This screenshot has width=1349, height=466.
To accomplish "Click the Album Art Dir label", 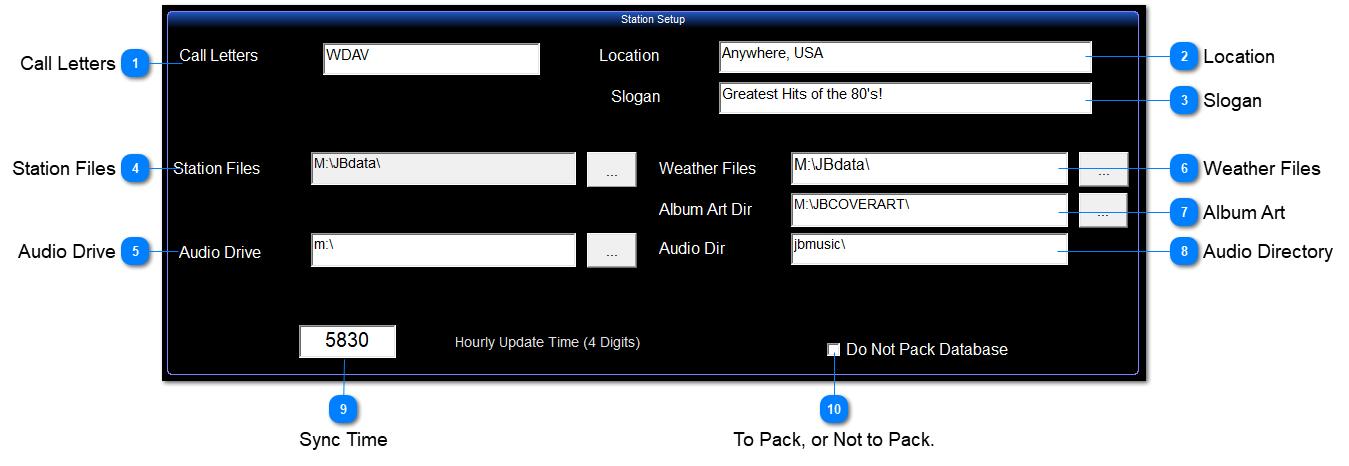I will pyautogui.click(x=705, y=210).
